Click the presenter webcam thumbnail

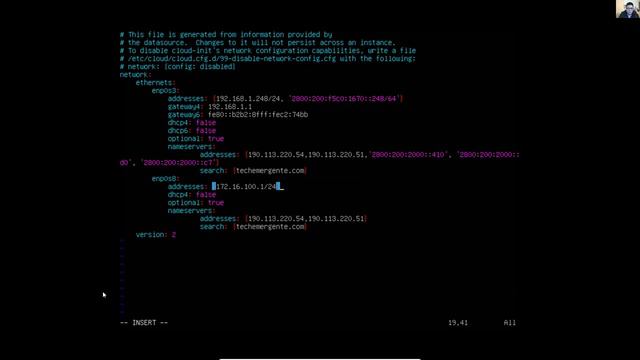(x=628, y=9)
